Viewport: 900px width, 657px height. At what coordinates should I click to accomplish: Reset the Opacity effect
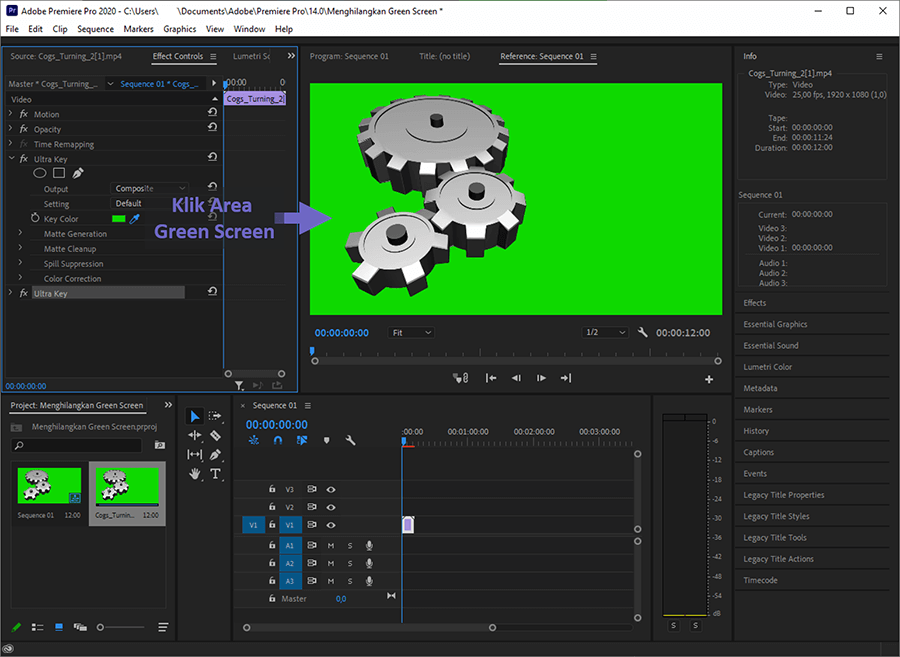pos(212,127)
